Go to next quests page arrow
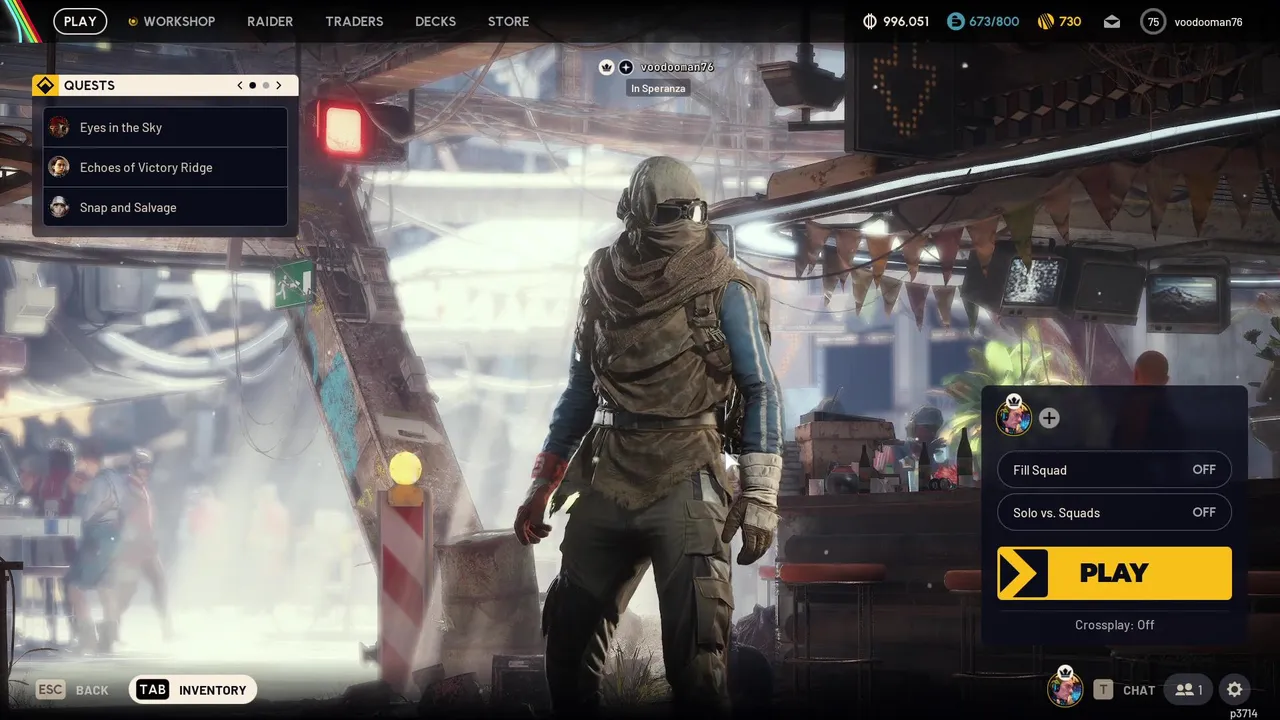1280x720 pixels. click(x=279, y=85)
